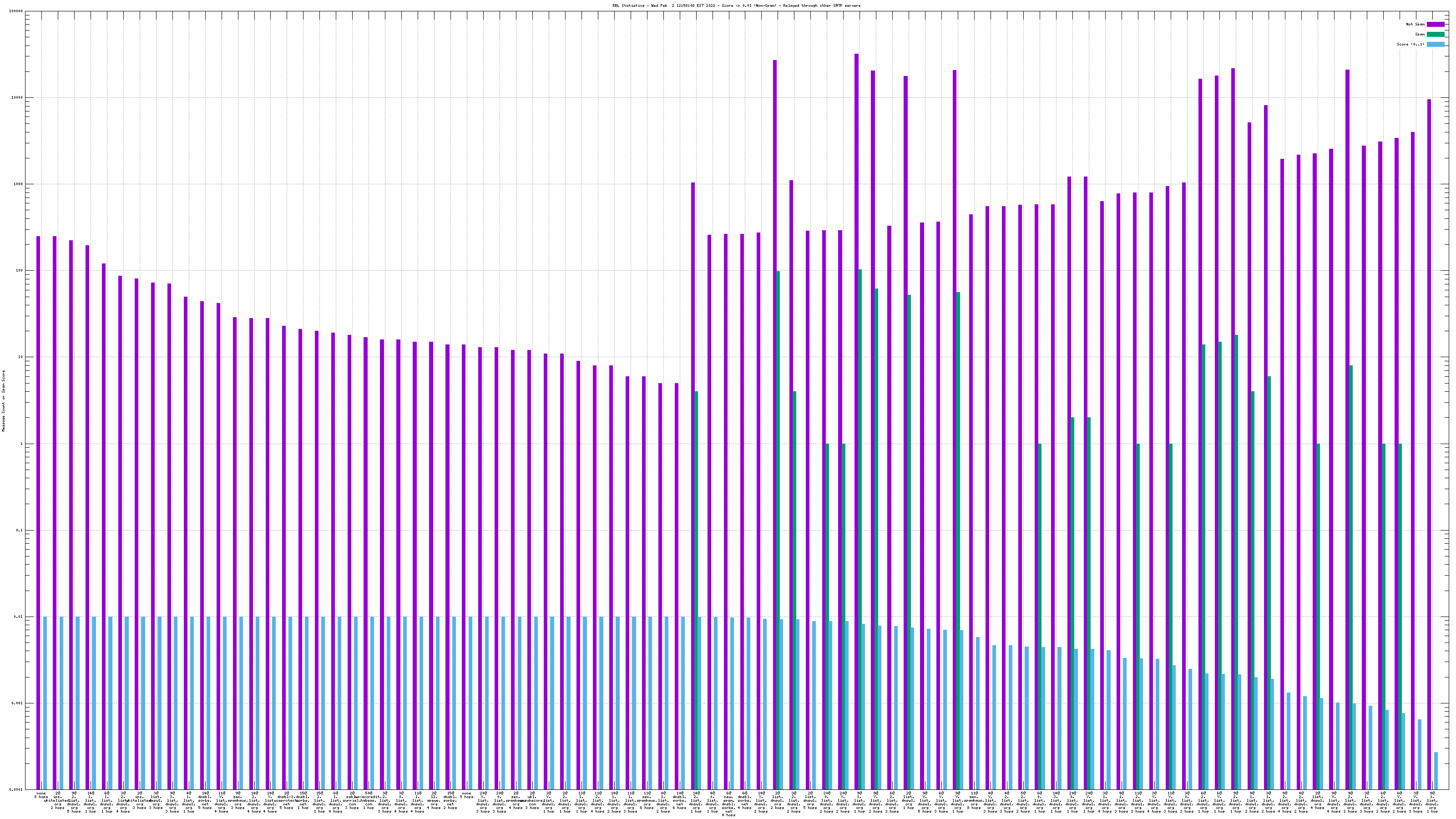Click the y-axis tick label for 1
This screenshot has width=1456, height=819.
point(22,444)
